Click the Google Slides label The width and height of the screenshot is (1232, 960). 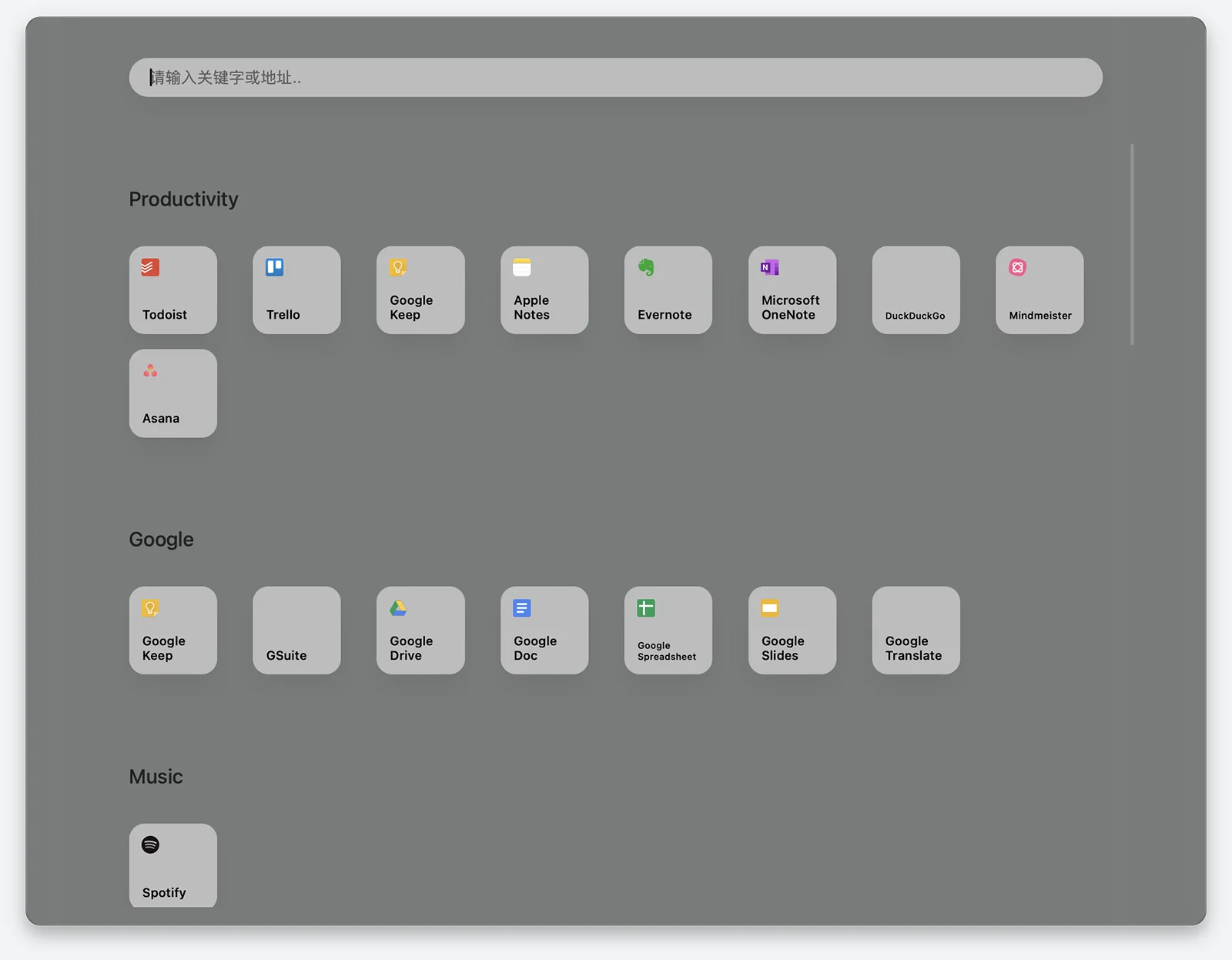coord(783,648)
